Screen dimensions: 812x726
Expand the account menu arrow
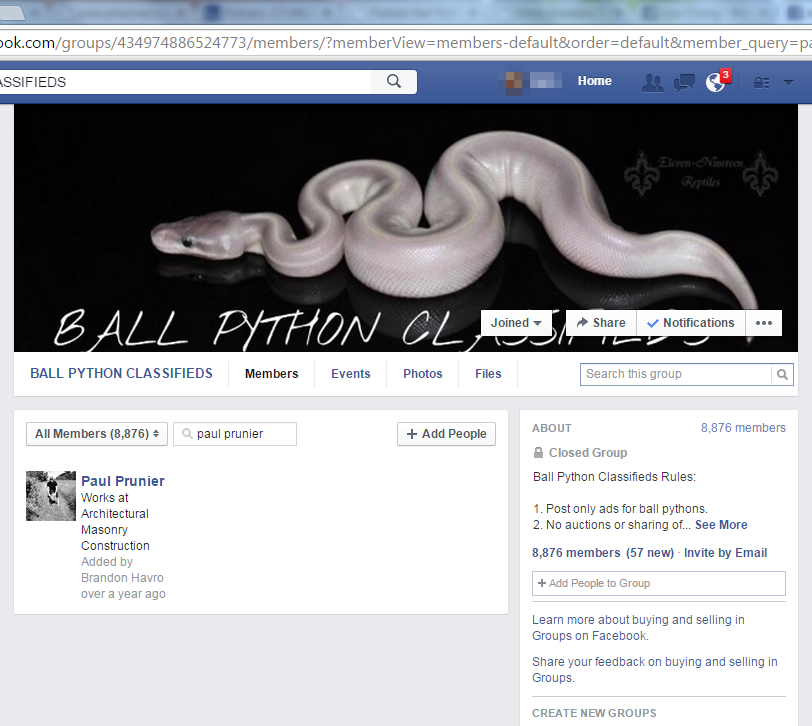(788, 82)
